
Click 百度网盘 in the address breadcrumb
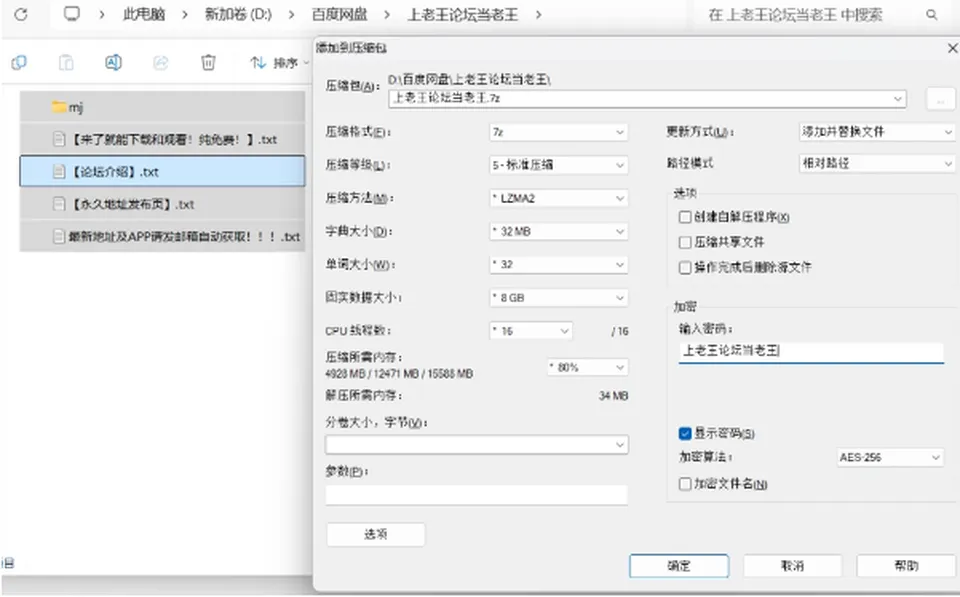coord(339,14)
